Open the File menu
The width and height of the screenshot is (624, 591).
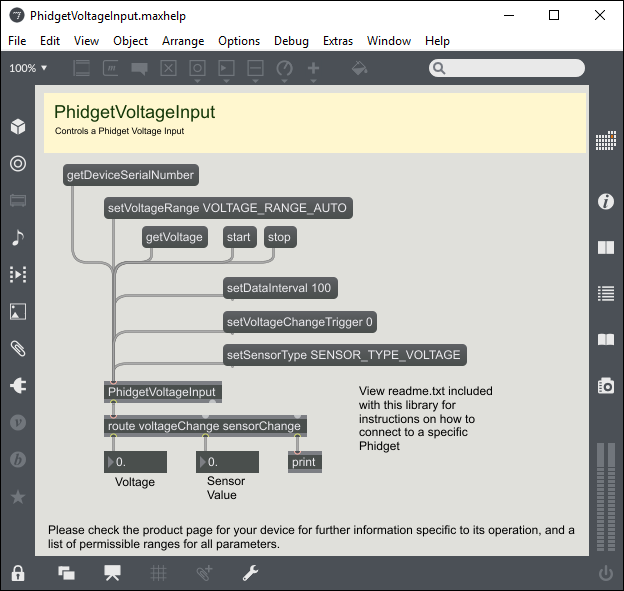(x=17, y=41)
